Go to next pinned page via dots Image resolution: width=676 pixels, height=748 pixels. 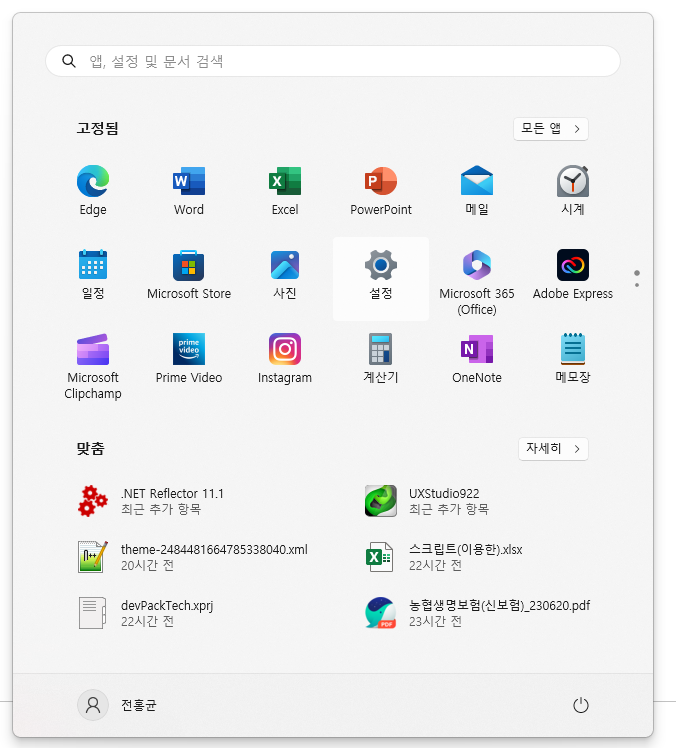point(637,285)
